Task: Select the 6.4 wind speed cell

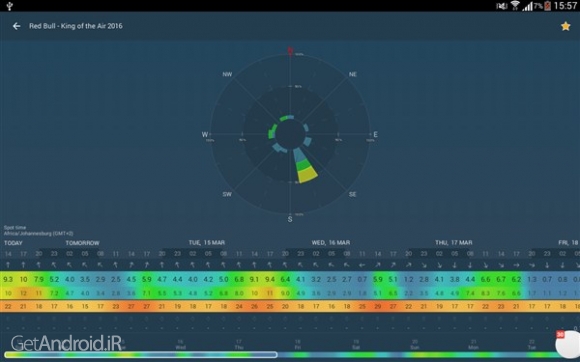Action: coord(285,279)
